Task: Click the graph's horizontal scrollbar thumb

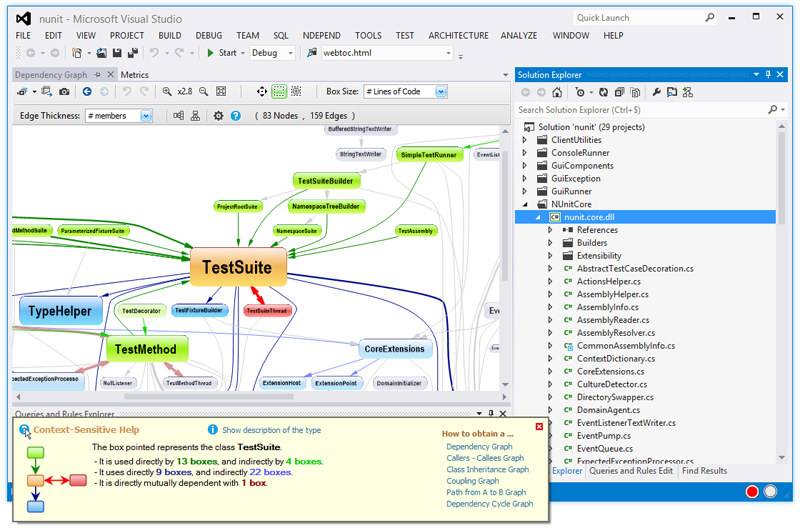Action: tap(209, 396)
